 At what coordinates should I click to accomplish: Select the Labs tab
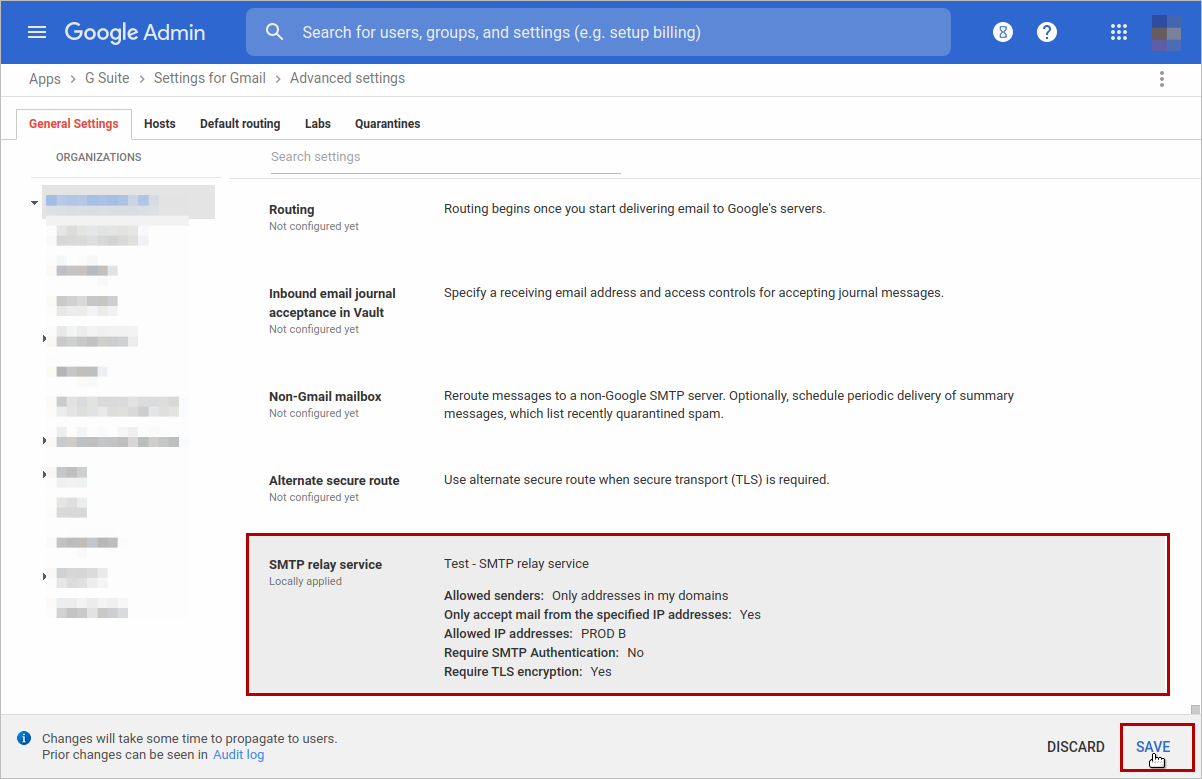318,124
